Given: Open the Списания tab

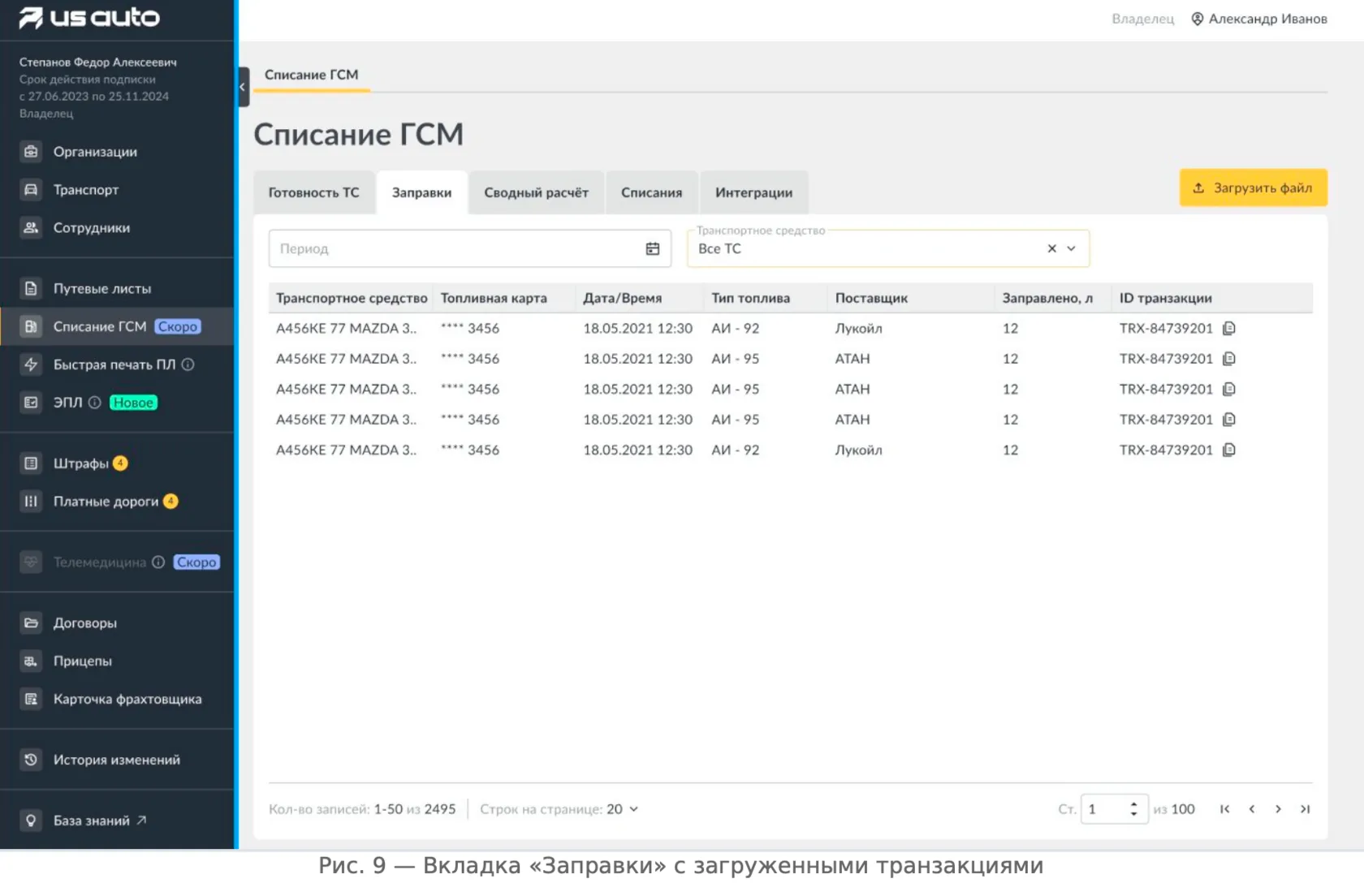Looking at the screenshot, I should 652,192.
